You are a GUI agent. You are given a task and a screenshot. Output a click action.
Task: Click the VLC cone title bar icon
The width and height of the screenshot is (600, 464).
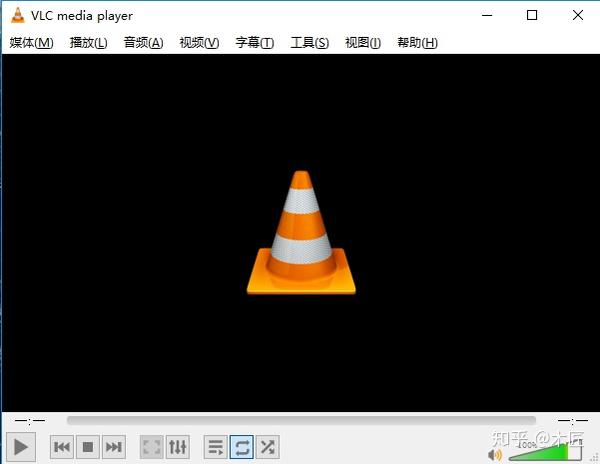point(18,15)
